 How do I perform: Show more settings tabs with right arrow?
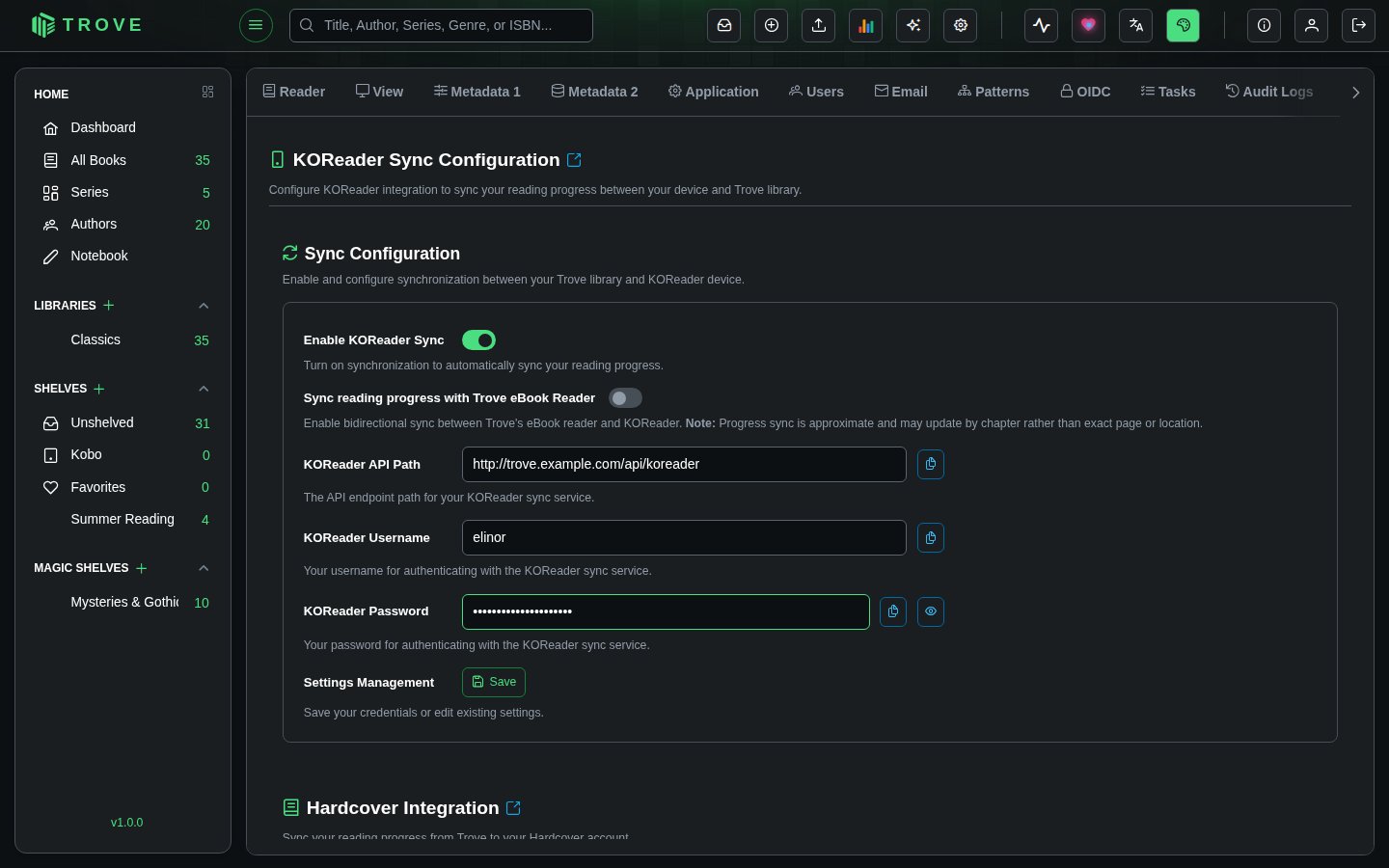coord(1355,93)
